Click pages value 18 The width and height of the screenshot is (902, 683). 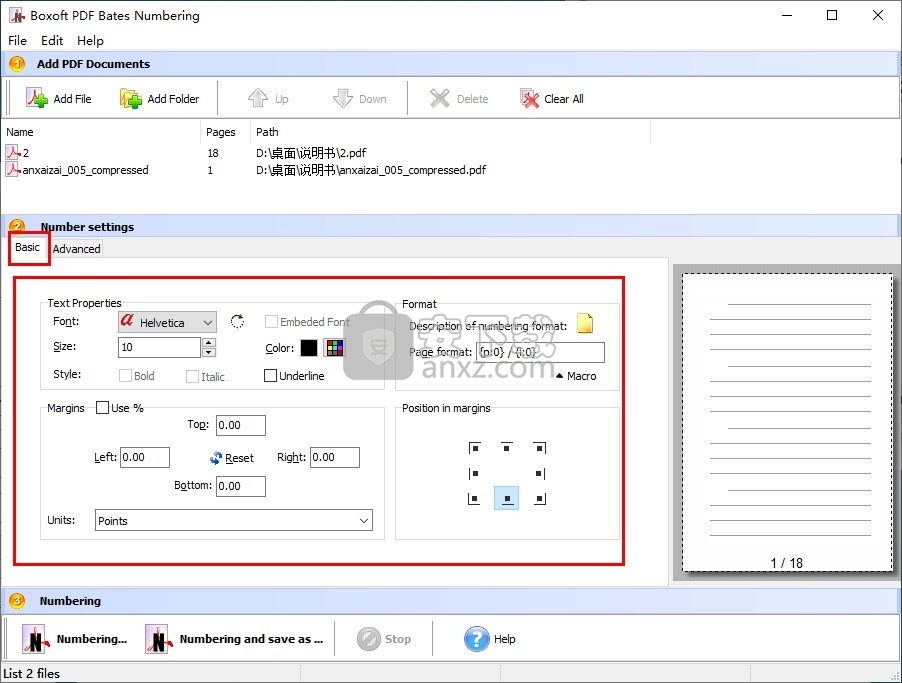213,153
